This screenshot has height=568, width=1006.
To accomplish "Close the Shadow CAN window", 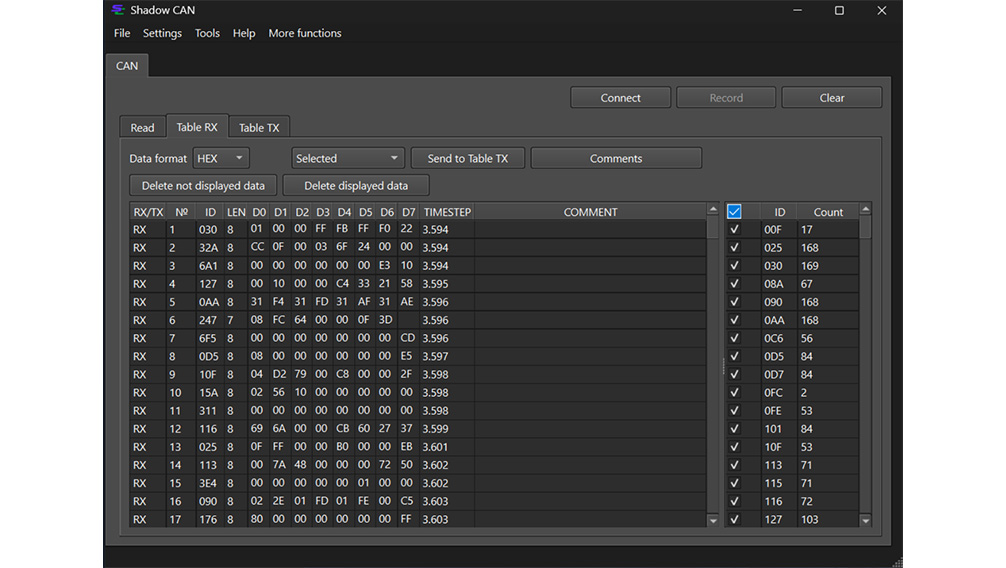I will (x=882, y=10).
